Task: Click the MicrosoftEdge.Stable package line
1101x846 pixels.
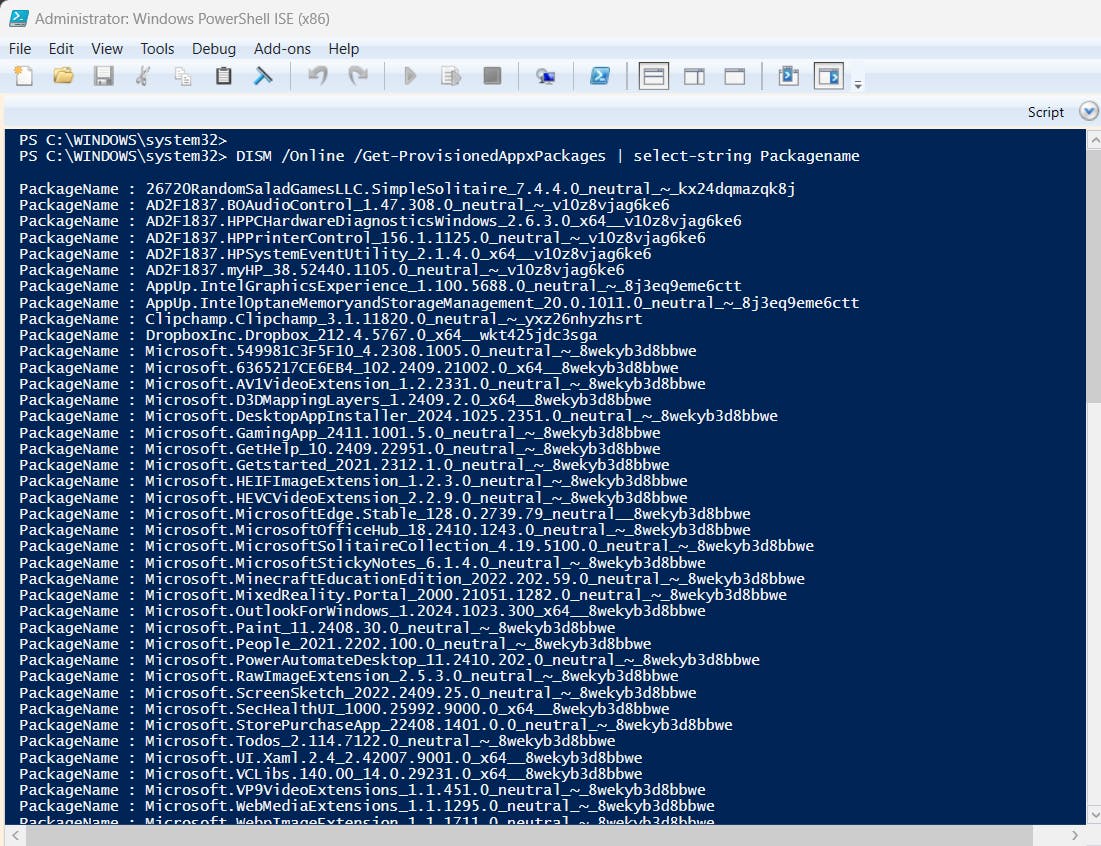Action: [x=385, y=514]
